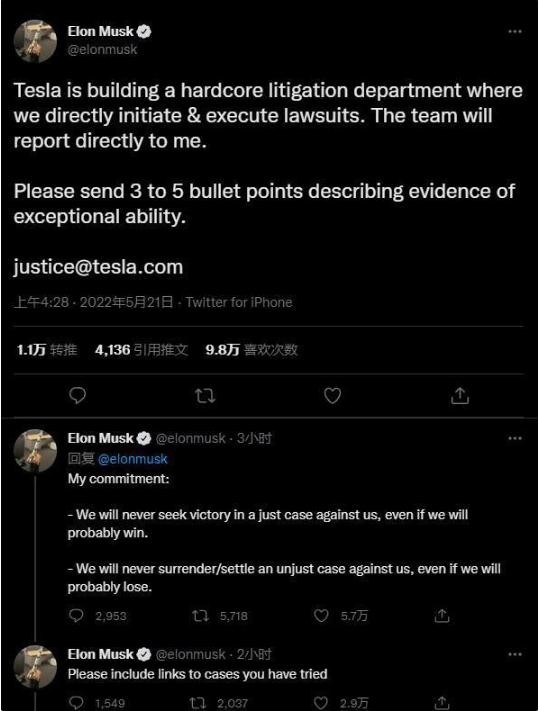This screenshot has width=539, height=711.
Task: Open more options on 'My commitment' reply
Action: (515, 438)
